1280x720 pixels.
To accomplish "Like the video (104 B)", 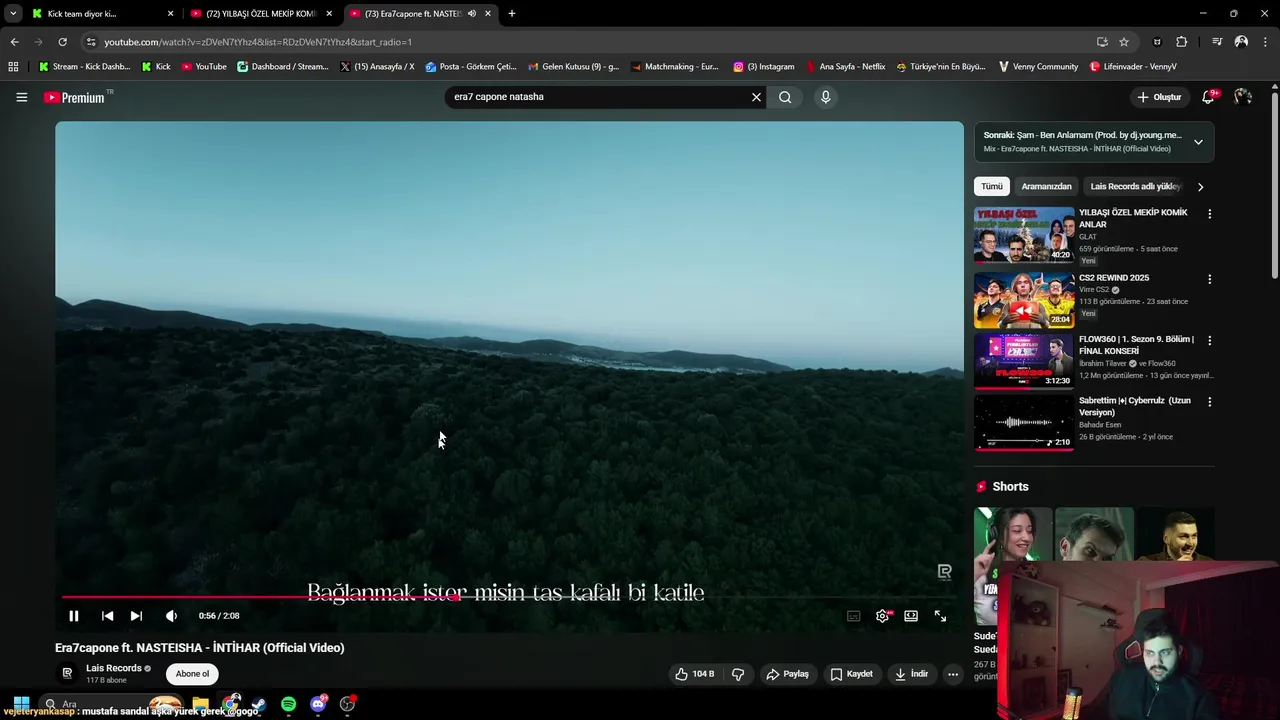I will (x=695, y=674).
